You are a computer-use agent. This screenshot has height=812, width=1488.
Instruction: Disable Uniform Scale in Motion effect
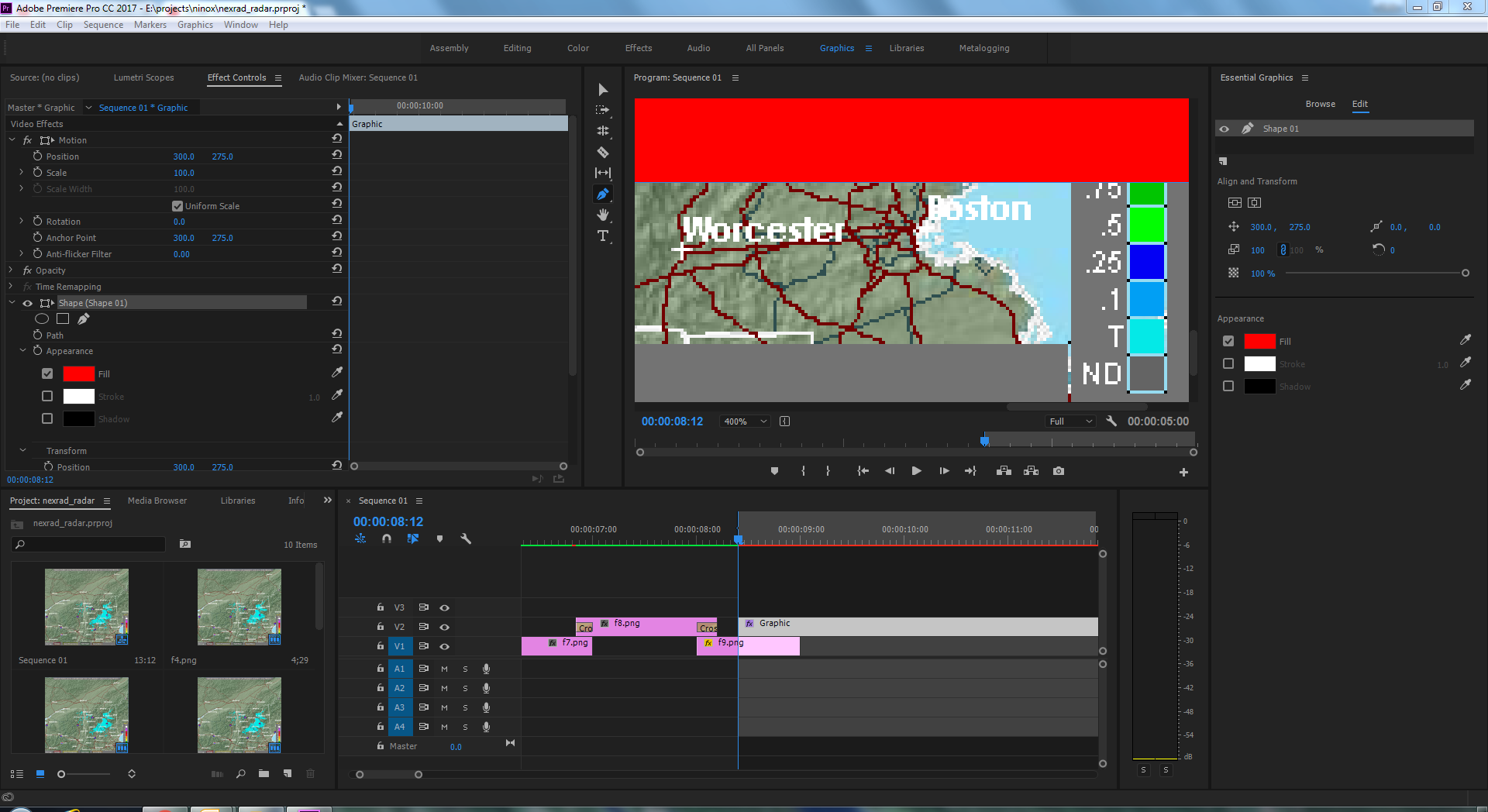click(x=177, y=205)
